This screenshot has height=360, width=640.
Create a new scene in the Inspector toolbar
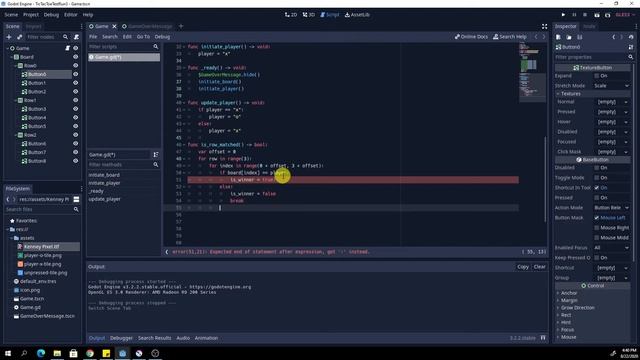(558, 37)
